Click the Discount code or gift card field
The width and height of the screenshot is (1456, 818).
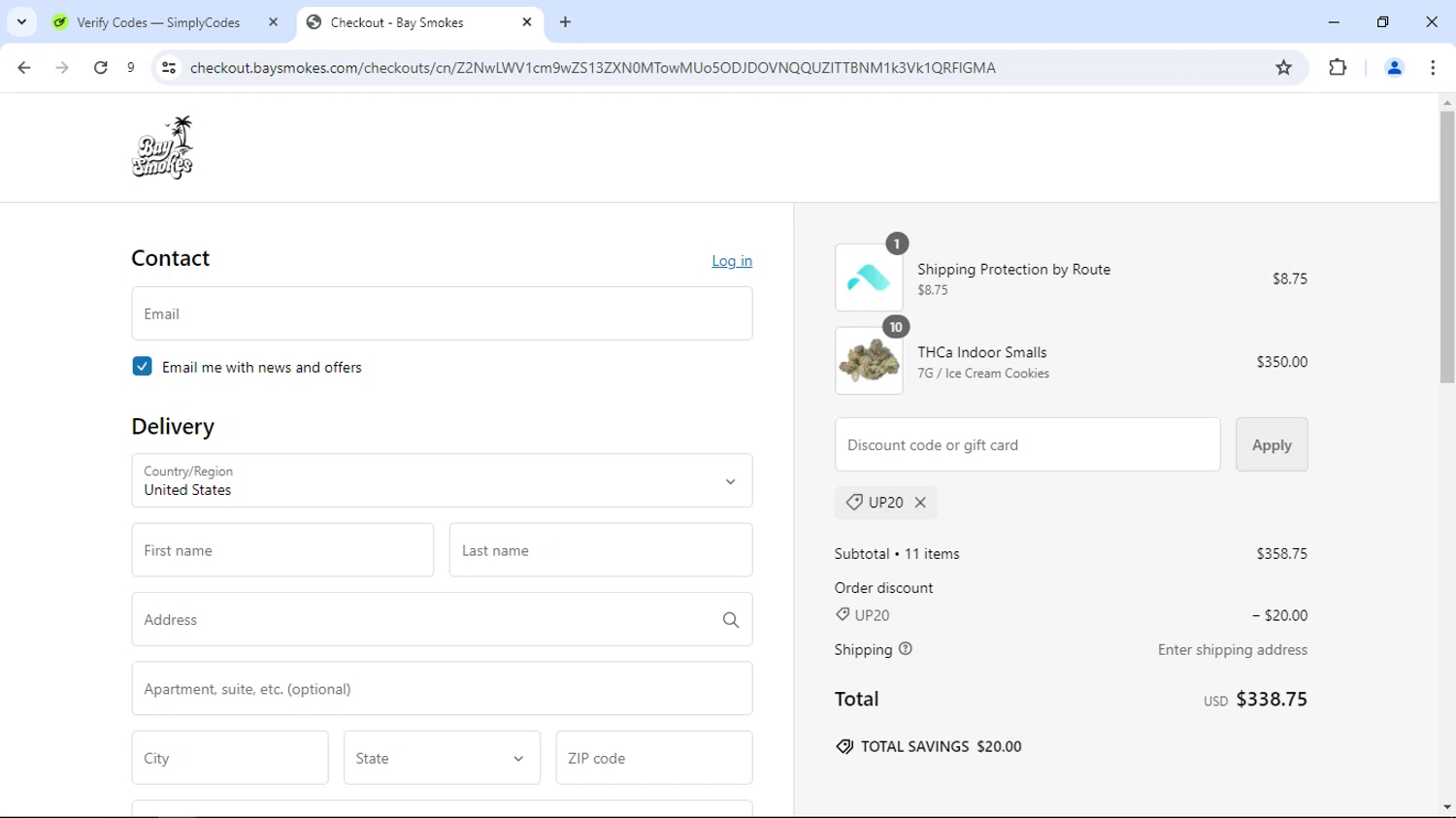[x=1027, y=445]
